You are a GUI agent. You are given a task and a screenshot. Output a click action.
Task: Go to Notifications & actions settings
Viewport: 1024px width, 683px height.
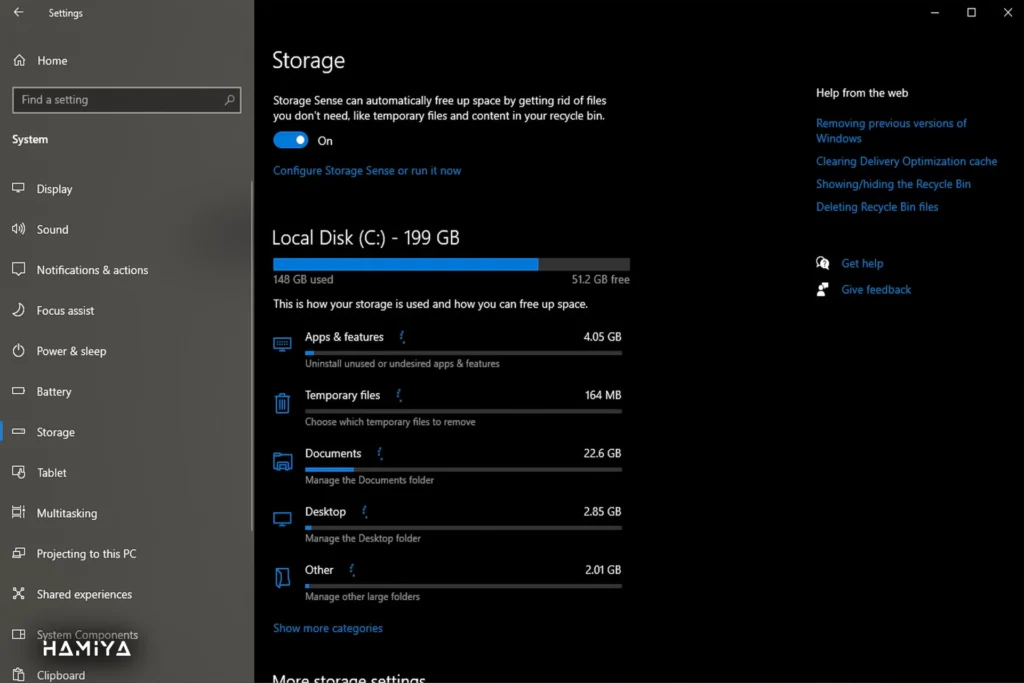92,270
